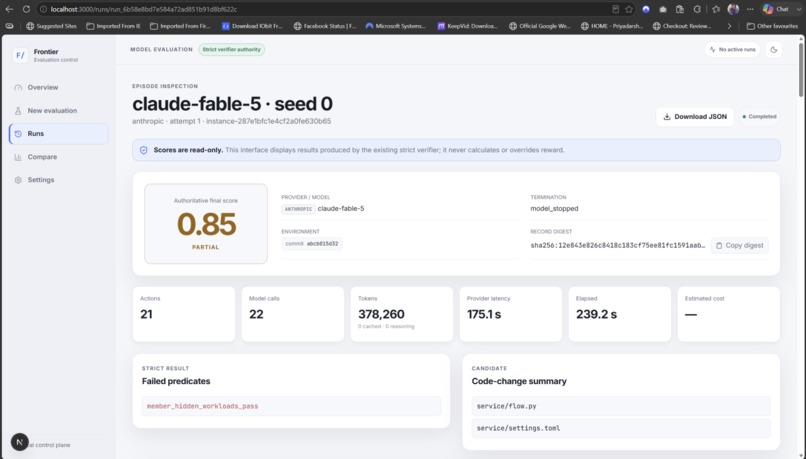The width and height of the screenshot is (806, 459).
Task: Reload the page with refresh icon
Action: (x=26, y=9)
